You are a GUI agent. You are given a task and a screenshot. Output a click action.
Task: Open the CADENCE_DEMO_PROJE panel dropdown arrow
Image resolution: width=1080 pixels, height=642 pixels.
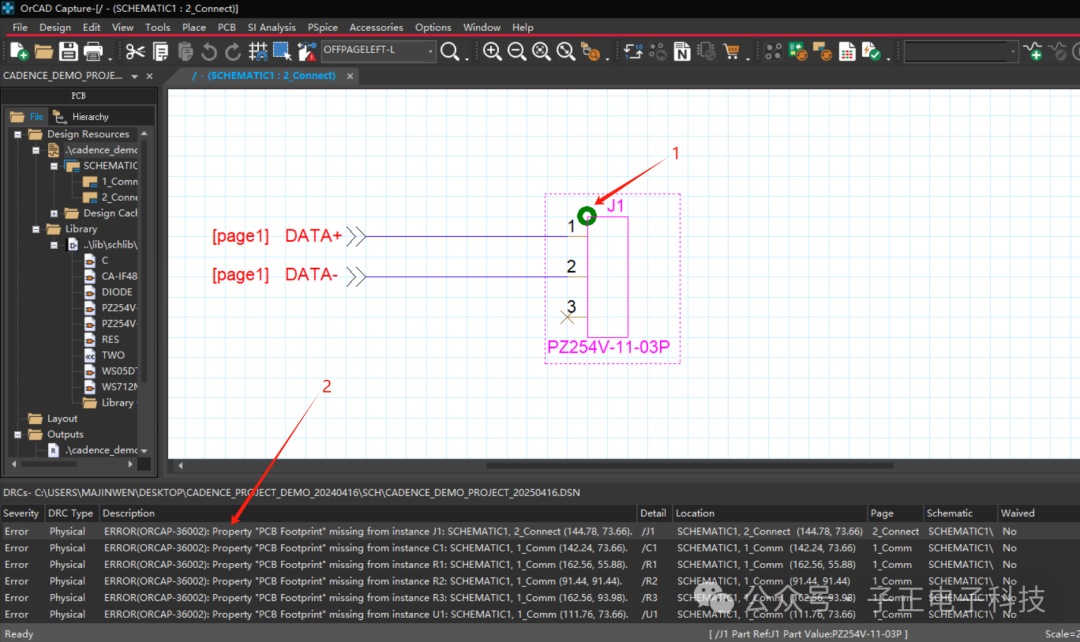(134, 76)
